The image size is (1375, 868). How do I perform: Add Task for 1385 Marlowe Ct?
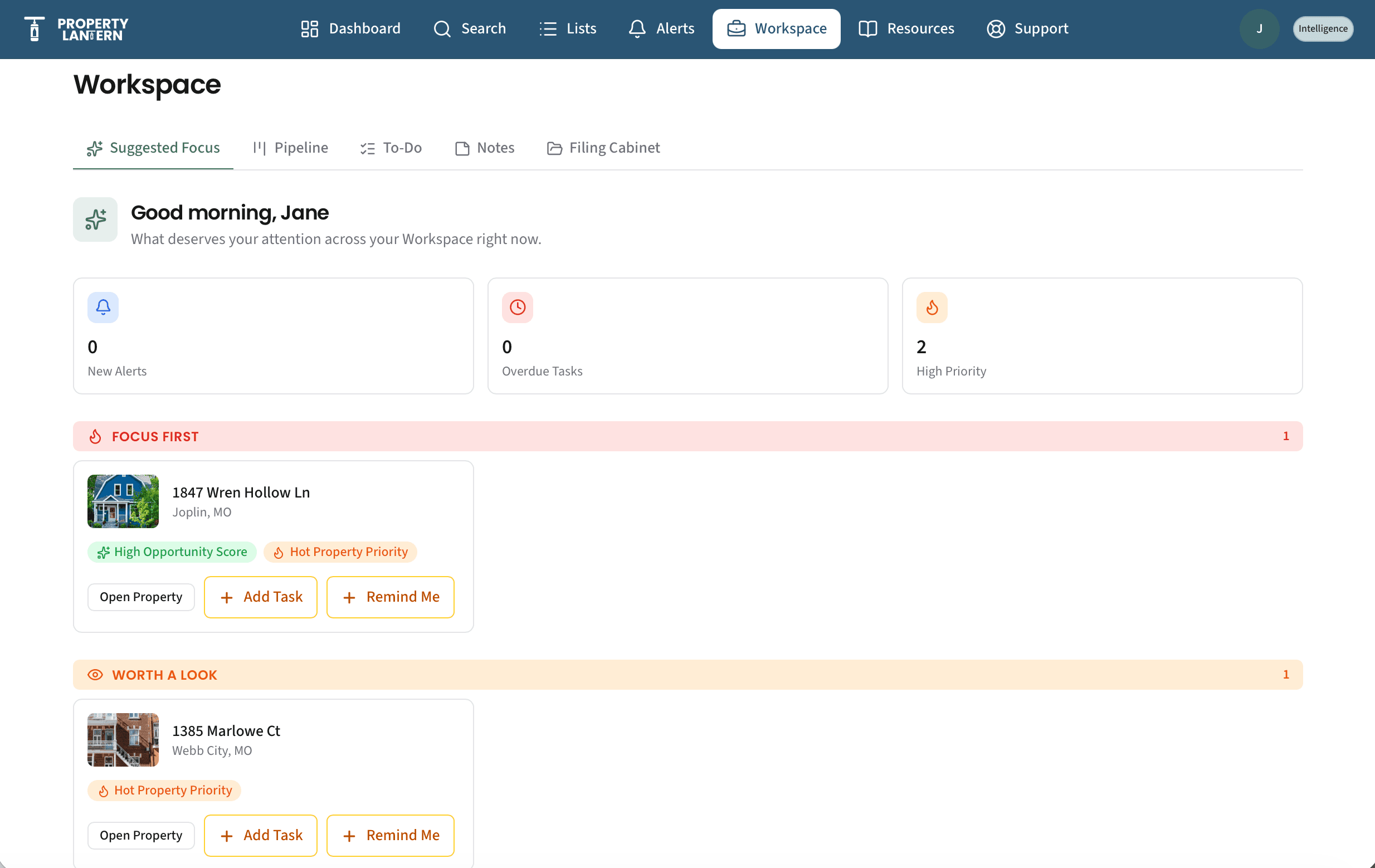[x=260, y=836]
